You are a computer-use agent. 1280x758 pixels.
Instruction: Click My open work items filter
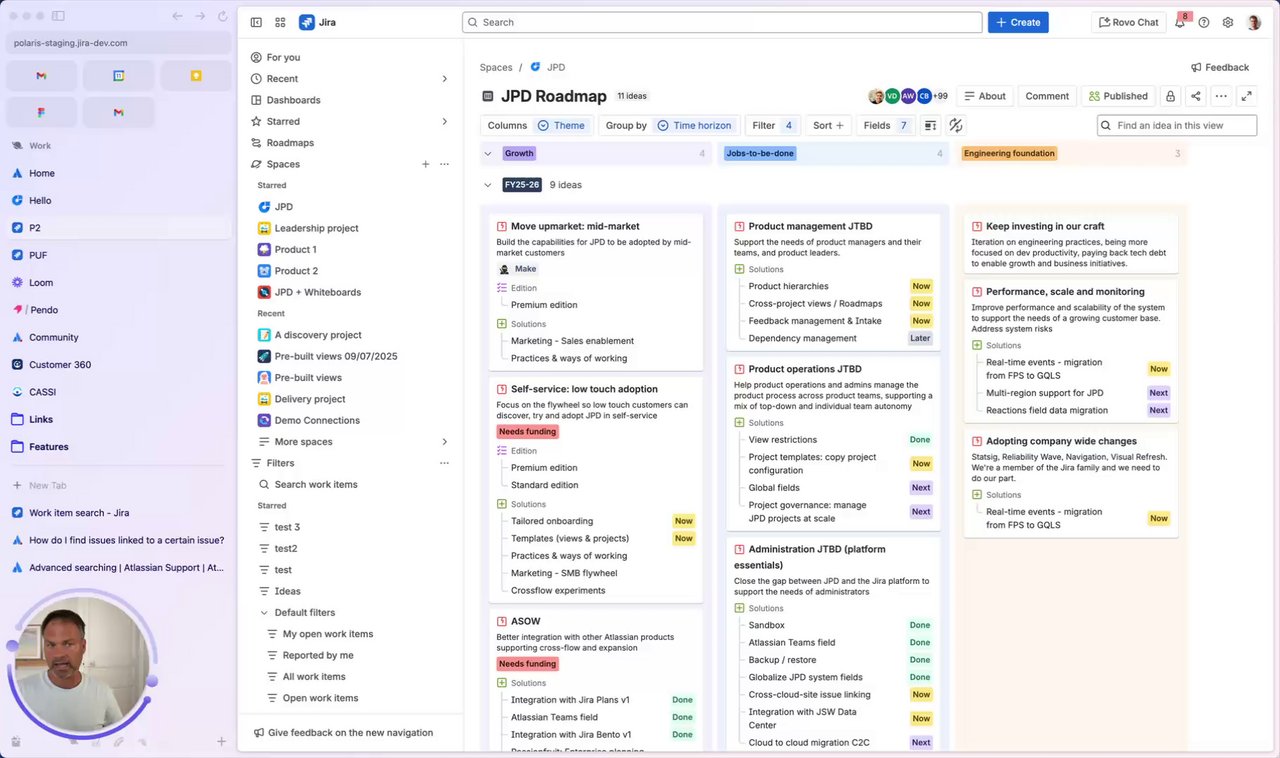[x=328, y=634]
